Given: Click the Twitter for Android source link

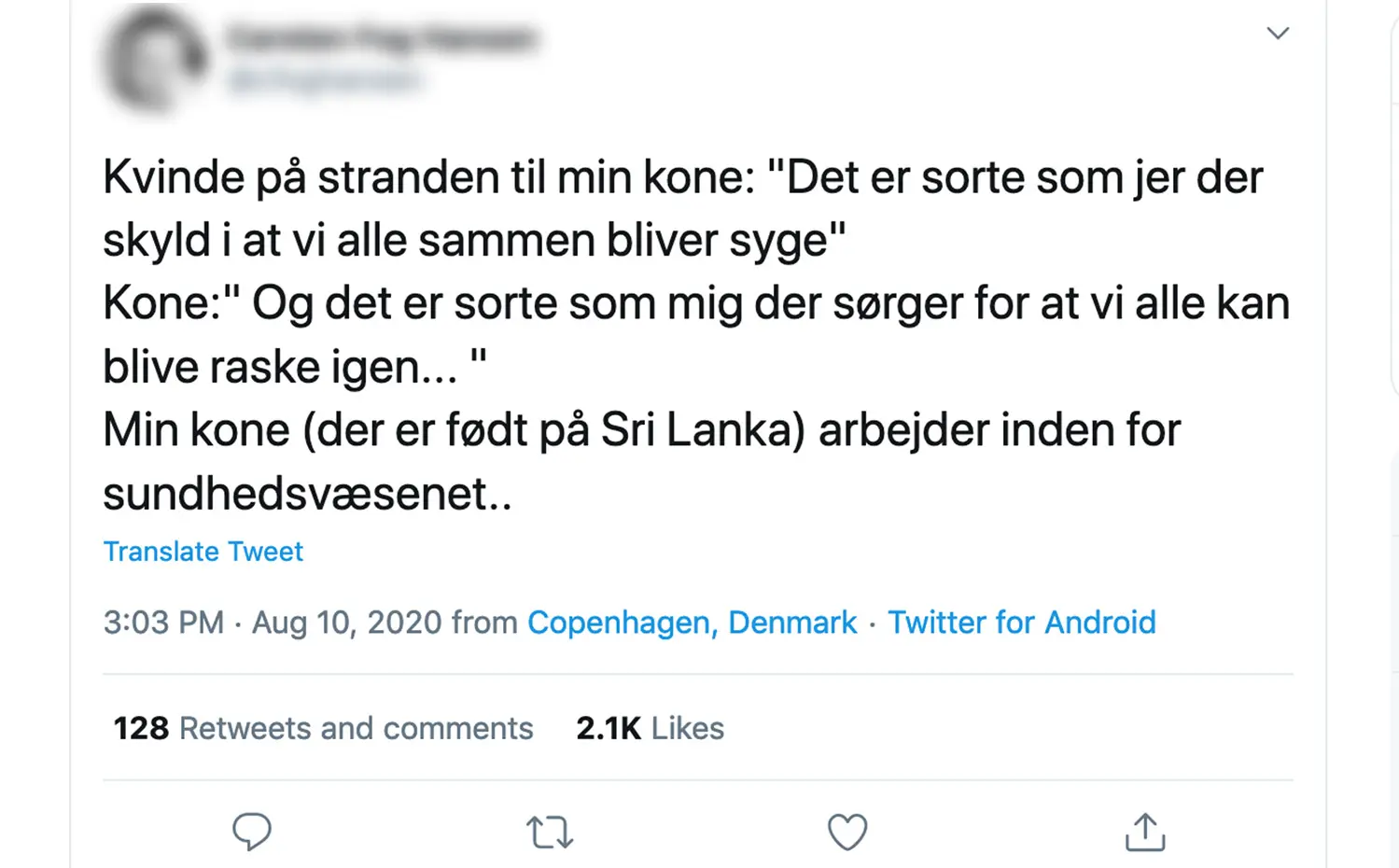Looking at the screenshot, I should (x=1021, y=623).
